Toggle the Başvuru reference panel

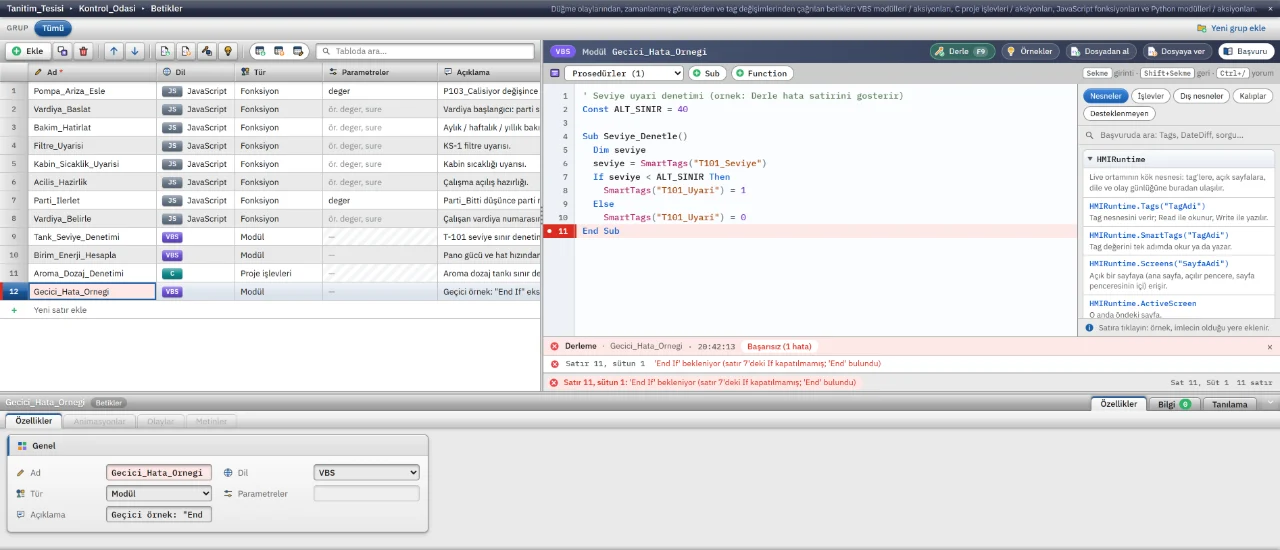[x=1245, y=51]
